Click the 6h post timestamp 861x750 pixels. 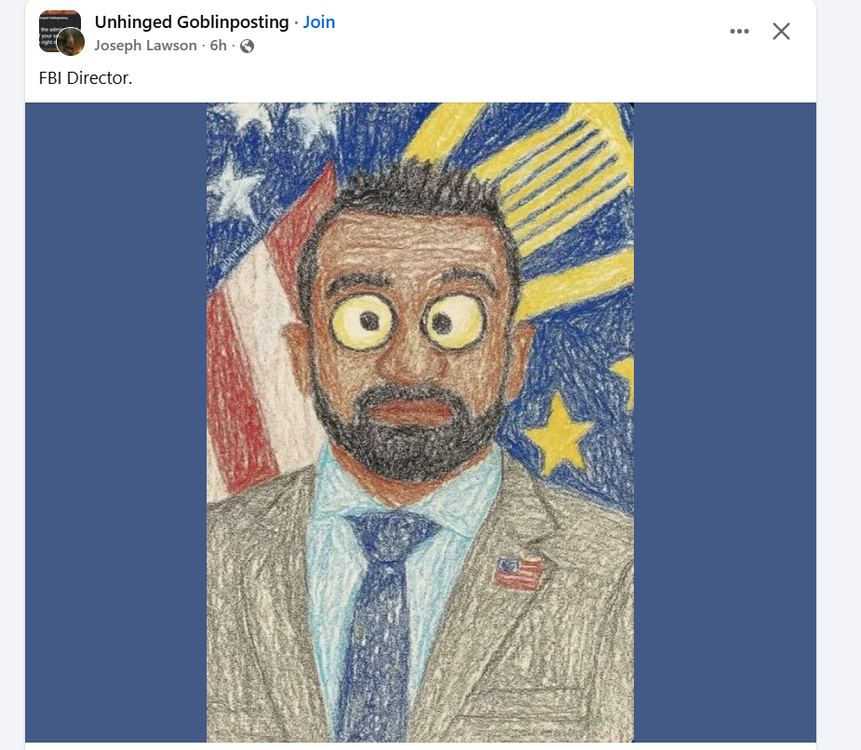218,46
